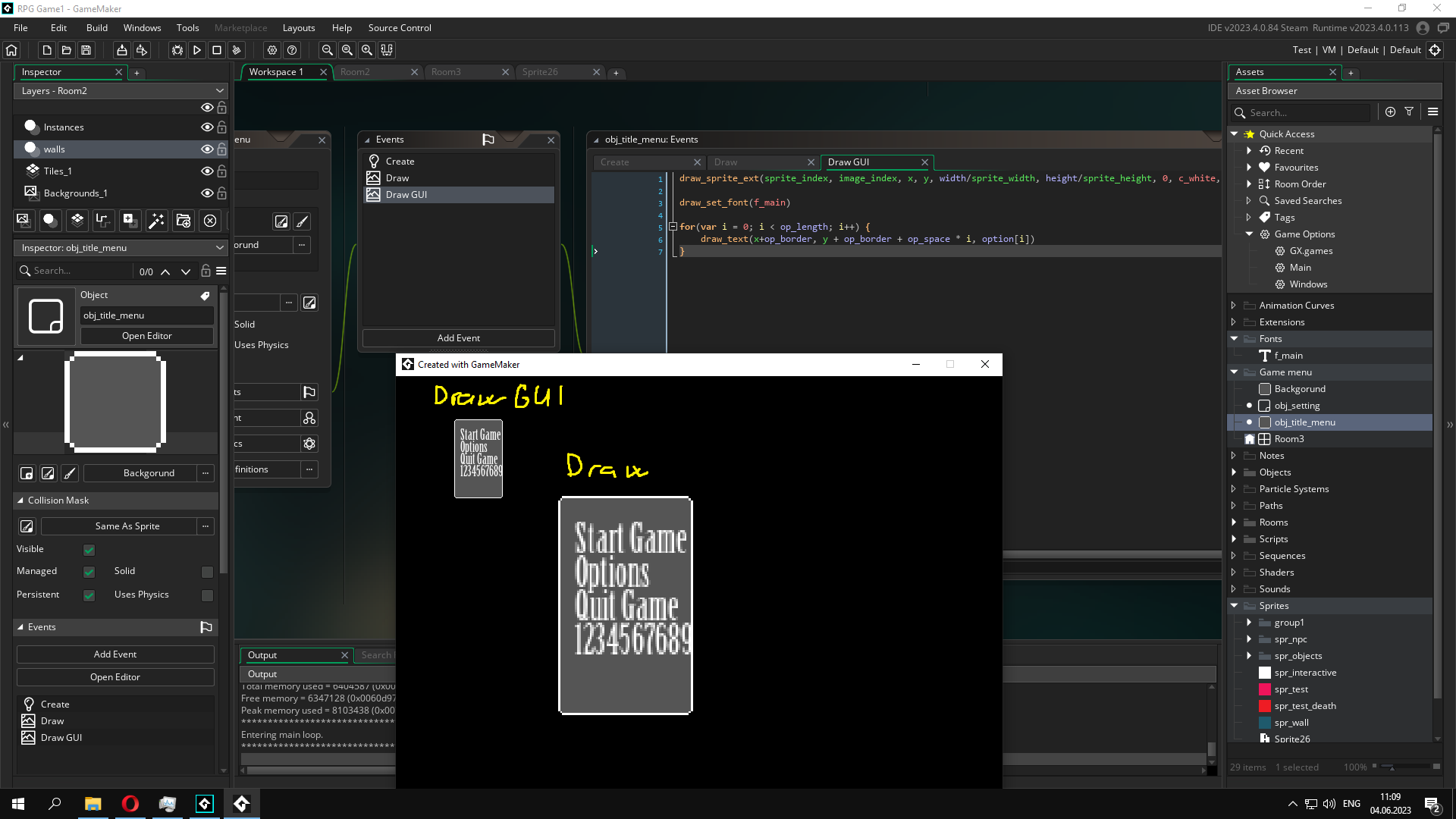Viewport: 1456px width, 819px height.
Task: Open the Layers - Room2 dropdown
Action: [x=121, y=90]
